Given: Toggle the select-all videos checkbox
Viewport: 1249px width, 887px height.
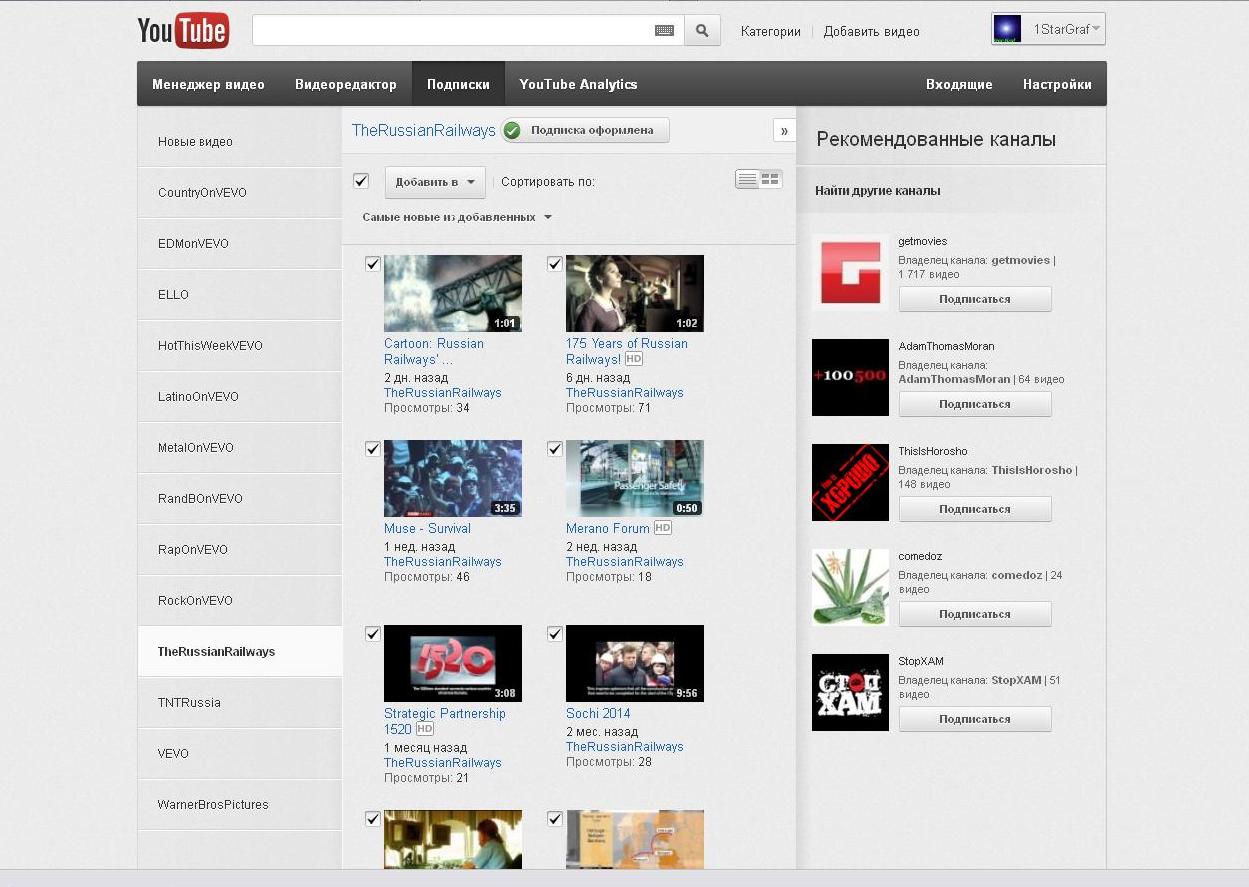Looking at the screenshot, I should [x=361, y=181].
